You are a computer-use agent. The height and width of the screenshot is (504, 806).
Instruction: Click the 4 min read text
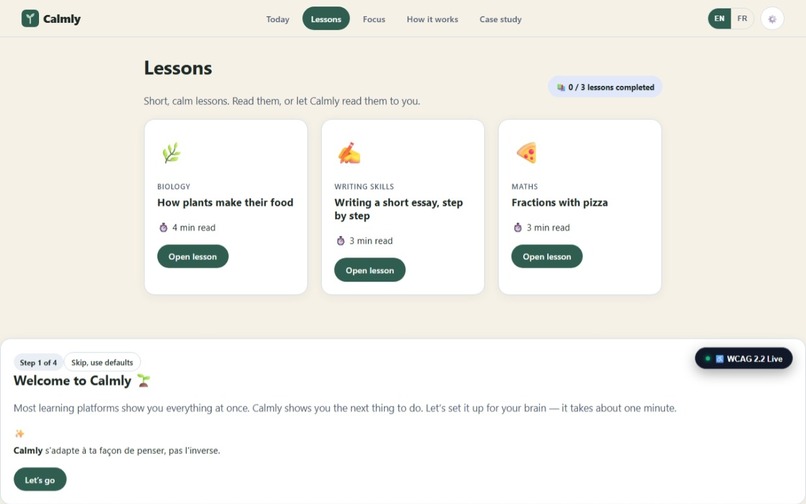(x=194, y=227)
